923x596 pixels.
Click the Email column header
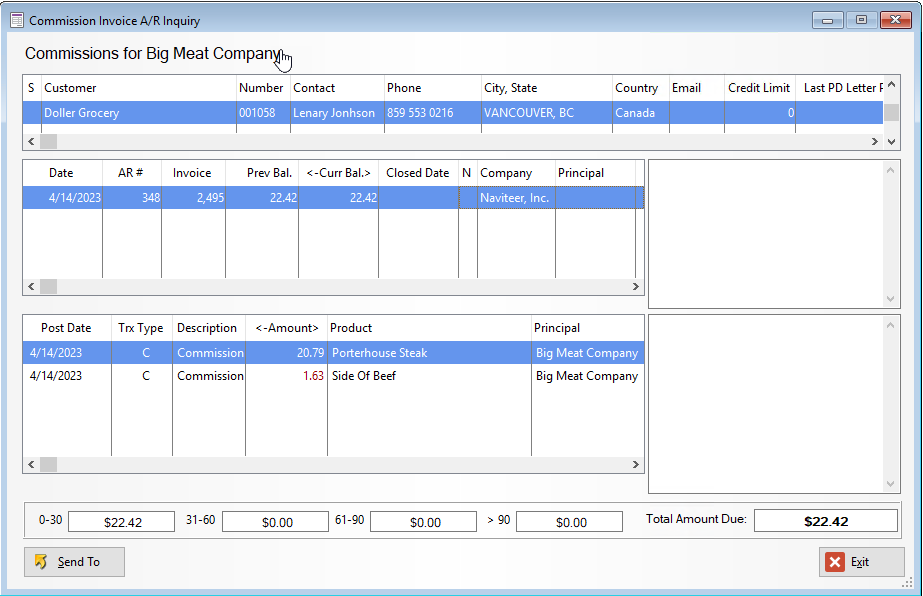point(696,88)
